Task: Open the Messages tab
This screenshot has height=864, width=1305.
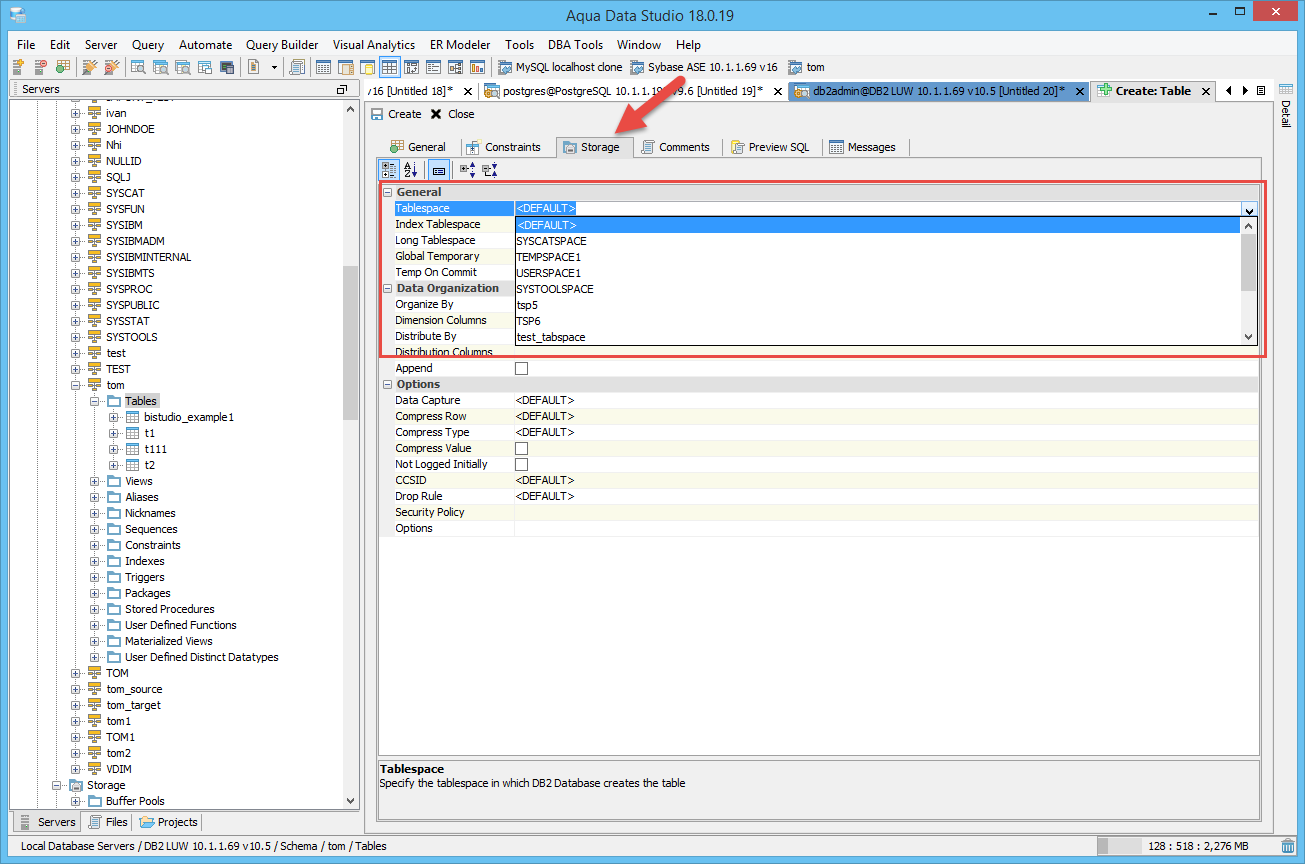Action: 861,147
